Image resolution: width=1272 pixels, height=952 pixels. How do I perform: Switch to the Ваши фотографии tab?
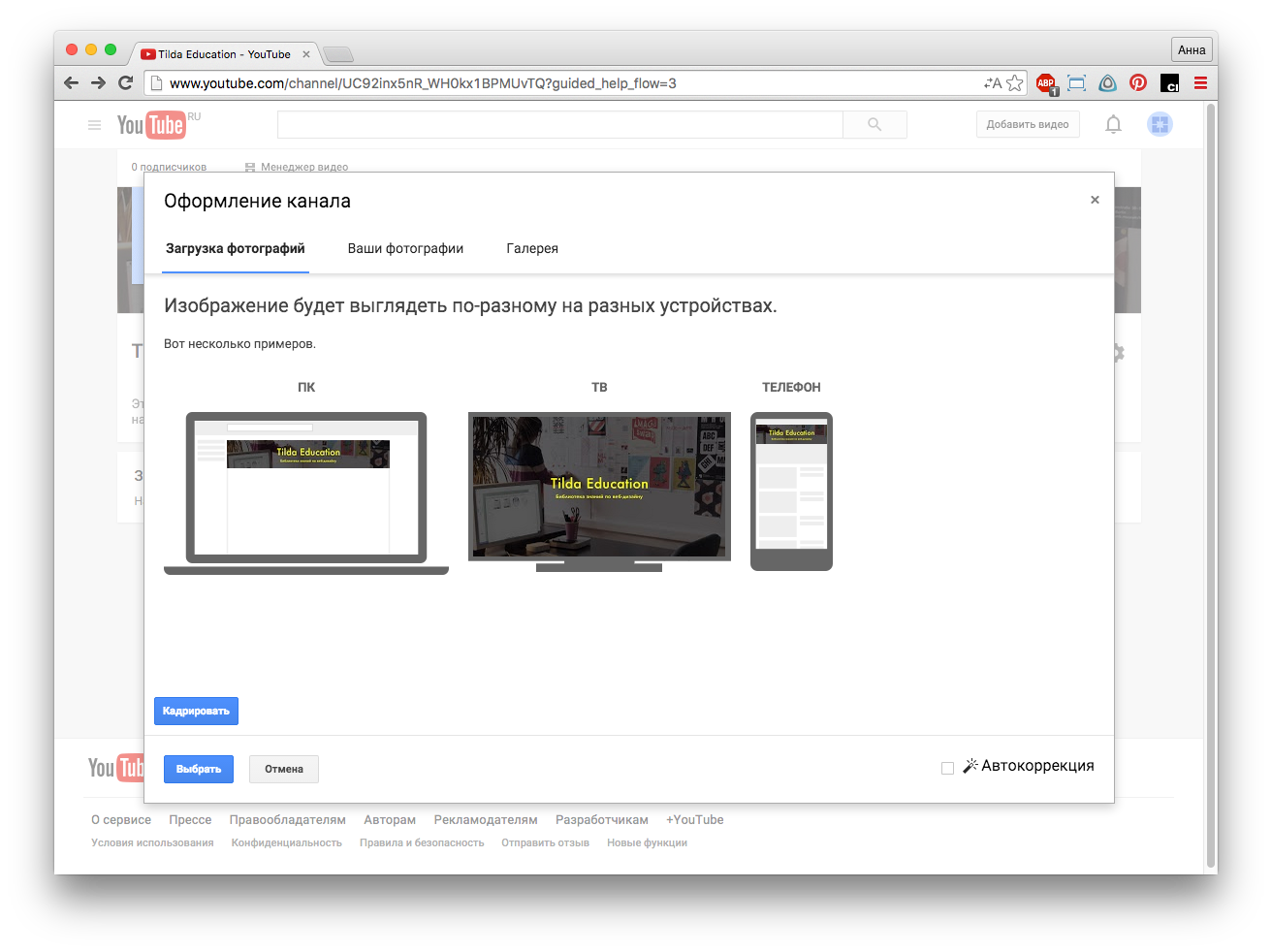(x=405, y=248)
